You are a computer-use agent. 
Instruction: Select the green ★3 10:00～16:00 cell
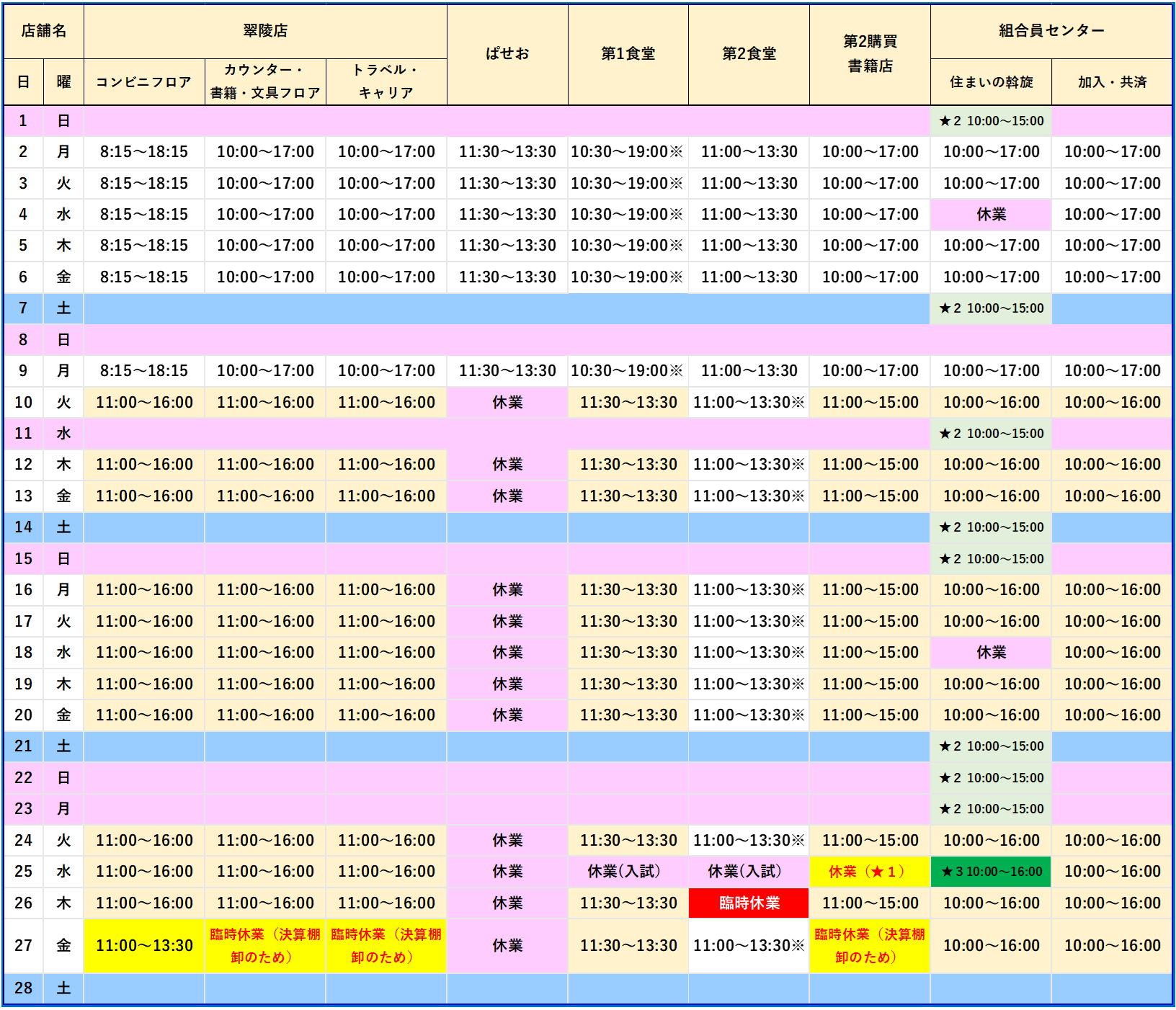tap(991, 872)
